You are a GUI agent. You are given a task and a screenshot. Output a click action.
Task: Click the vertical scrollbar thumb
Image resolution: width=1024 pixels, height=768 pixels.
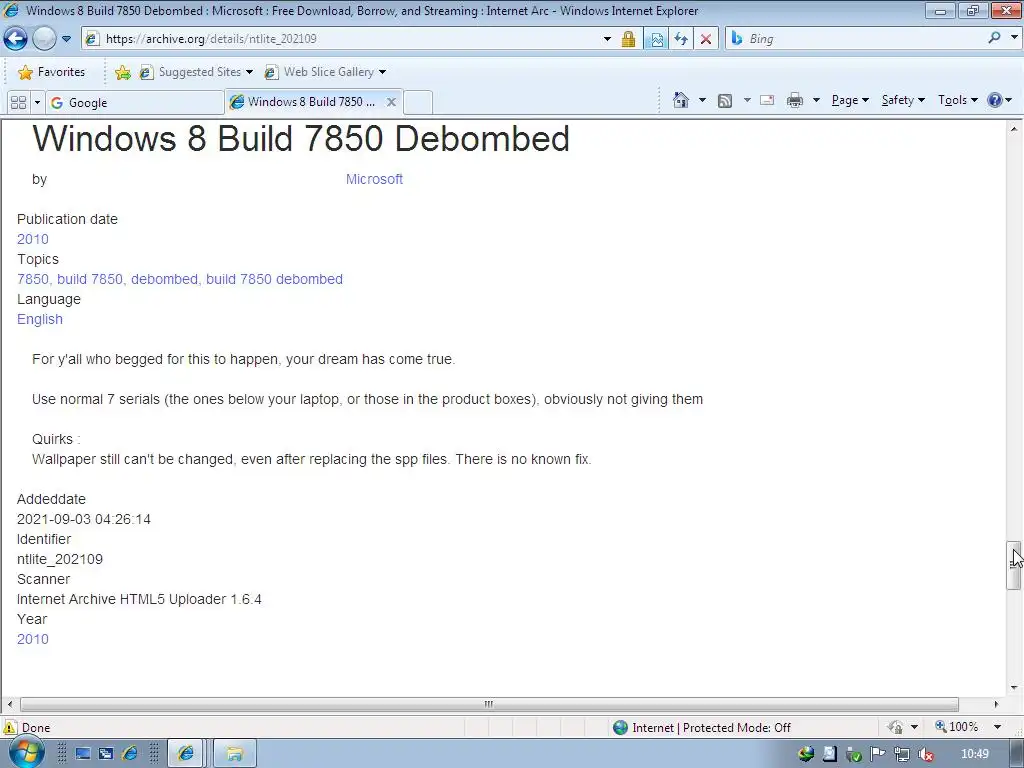point(1014,566)
